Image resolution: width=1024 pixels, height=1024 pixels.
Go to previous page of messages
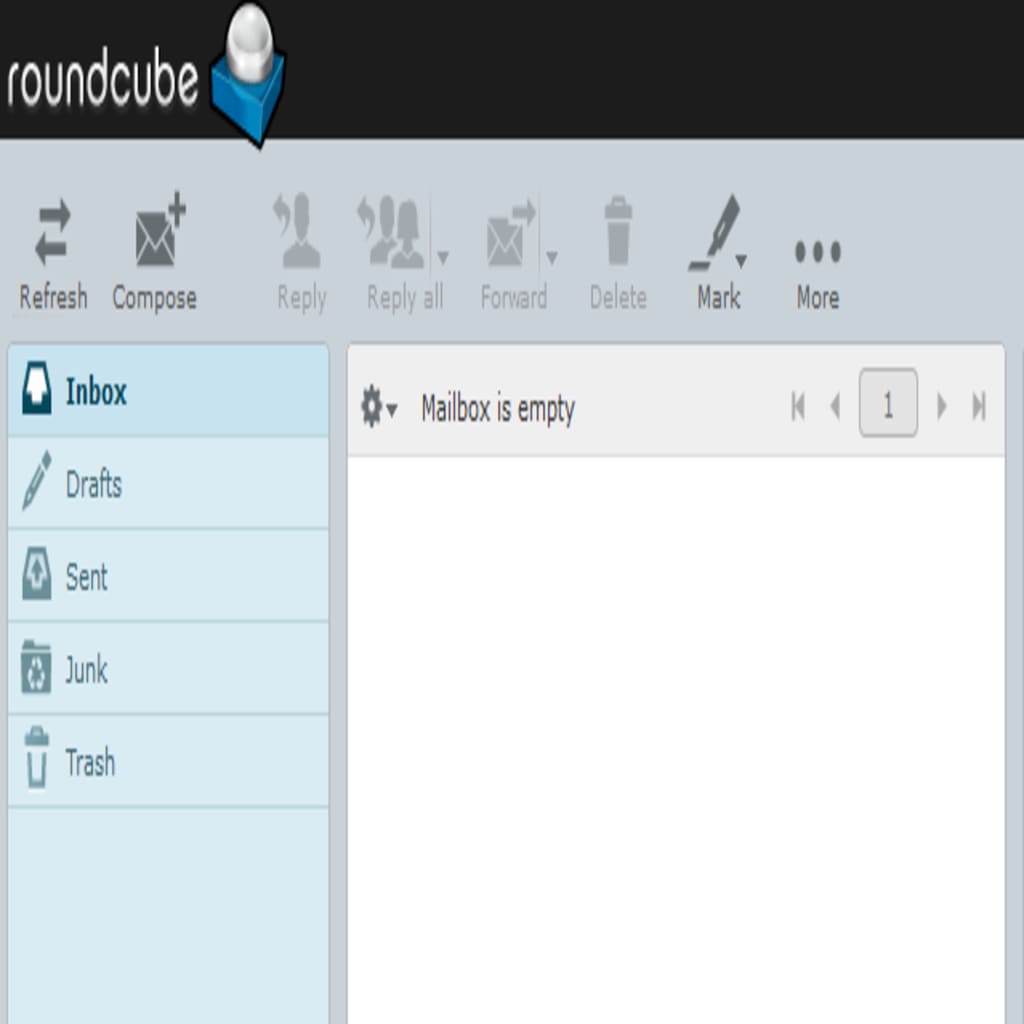835,407
